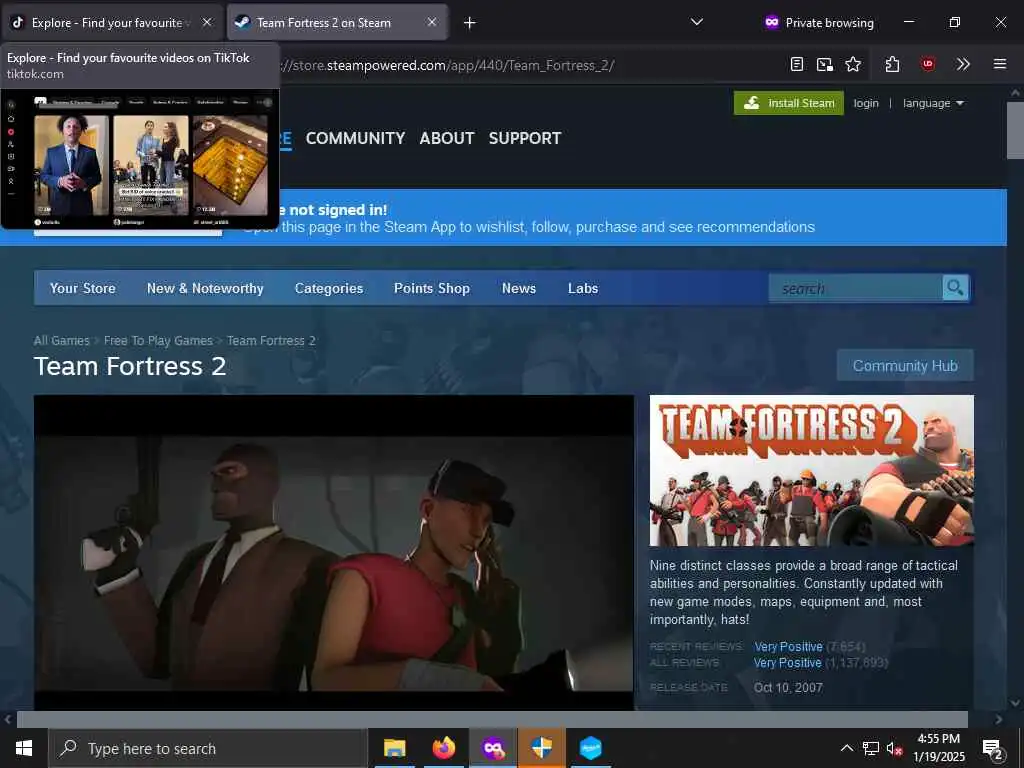Launch Firefox from the taskbar
The image size is (1024, 768).
pyautogui.click(x=444, y=748)
